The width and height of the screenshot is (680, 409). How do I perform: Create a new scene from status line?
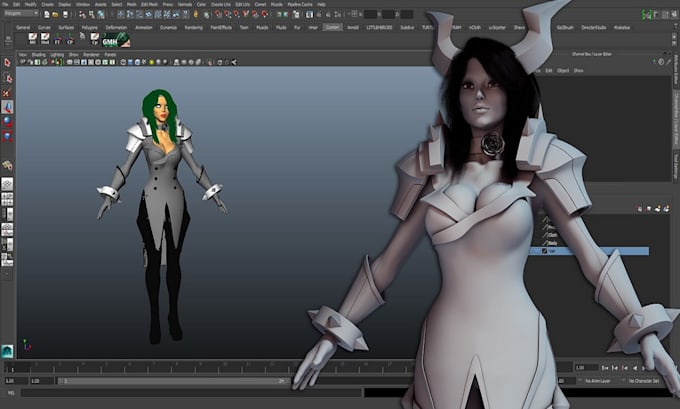point(46,14)
